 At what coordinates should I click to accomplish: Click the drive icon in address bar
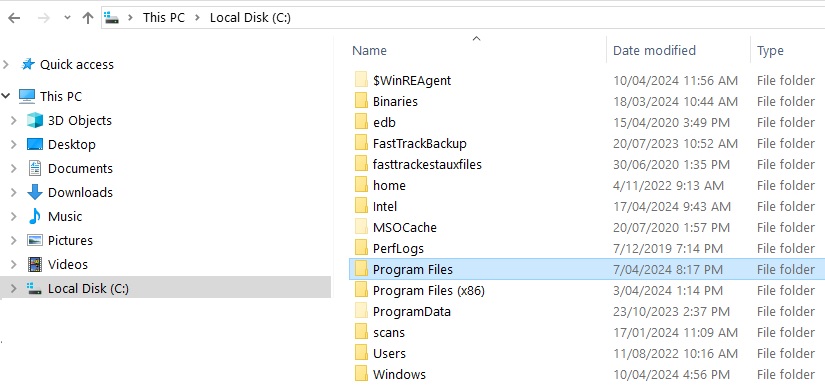[112, 18]
